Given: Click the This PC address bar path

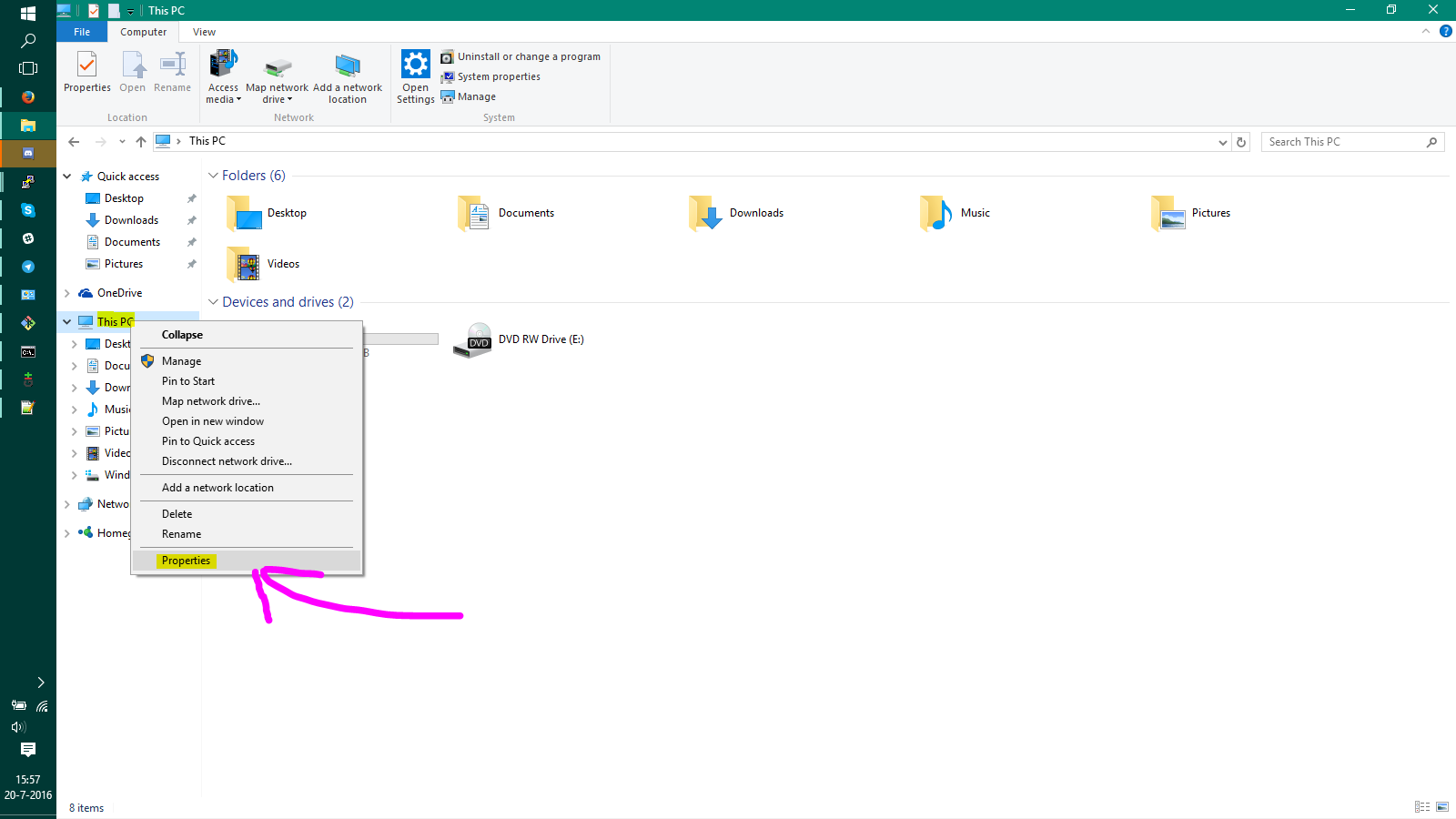Looking at the screenshot, I should 207,141.
